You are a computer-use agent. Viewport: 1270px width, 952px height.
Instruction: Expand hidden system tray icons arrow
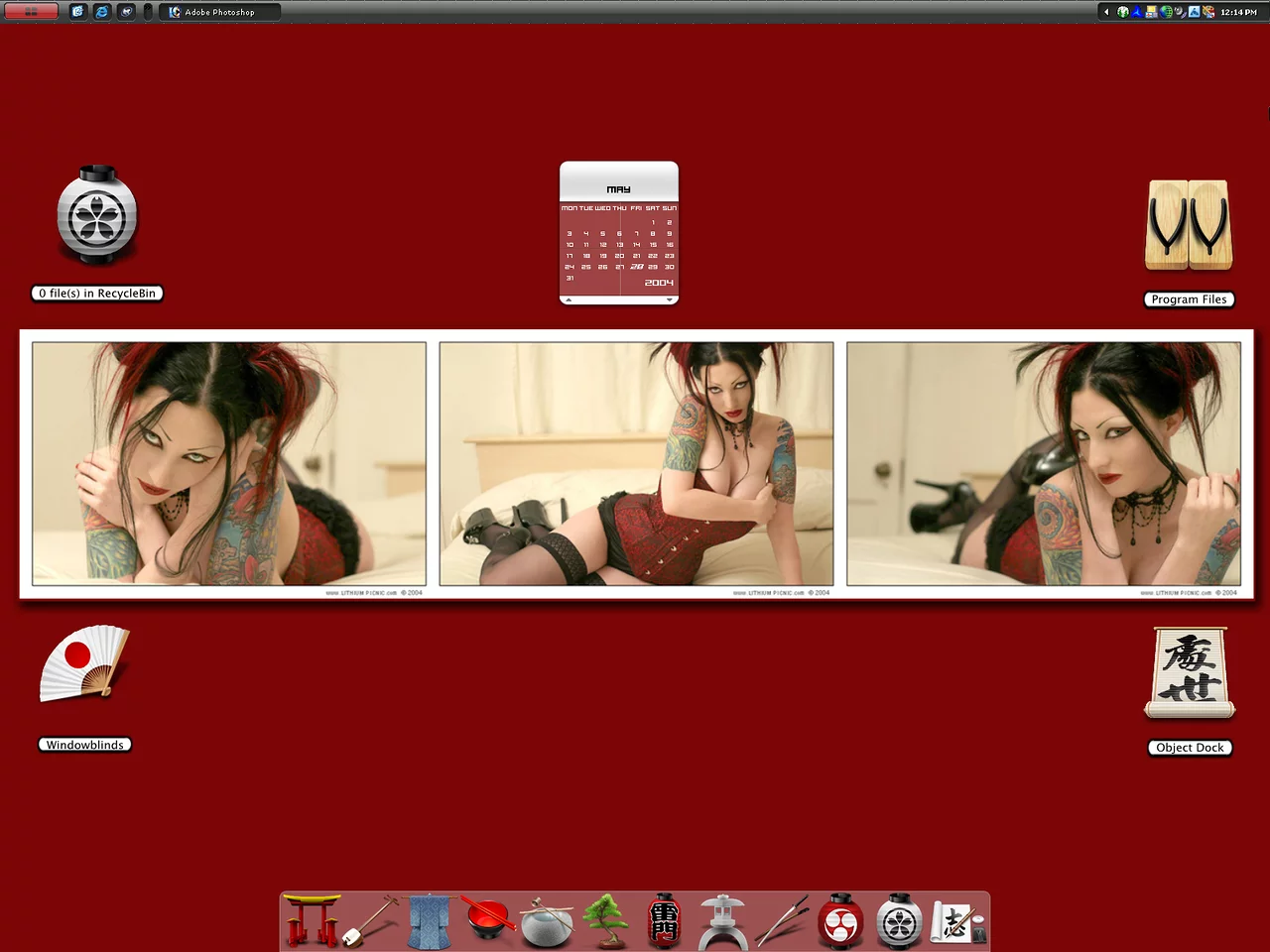1106,12
